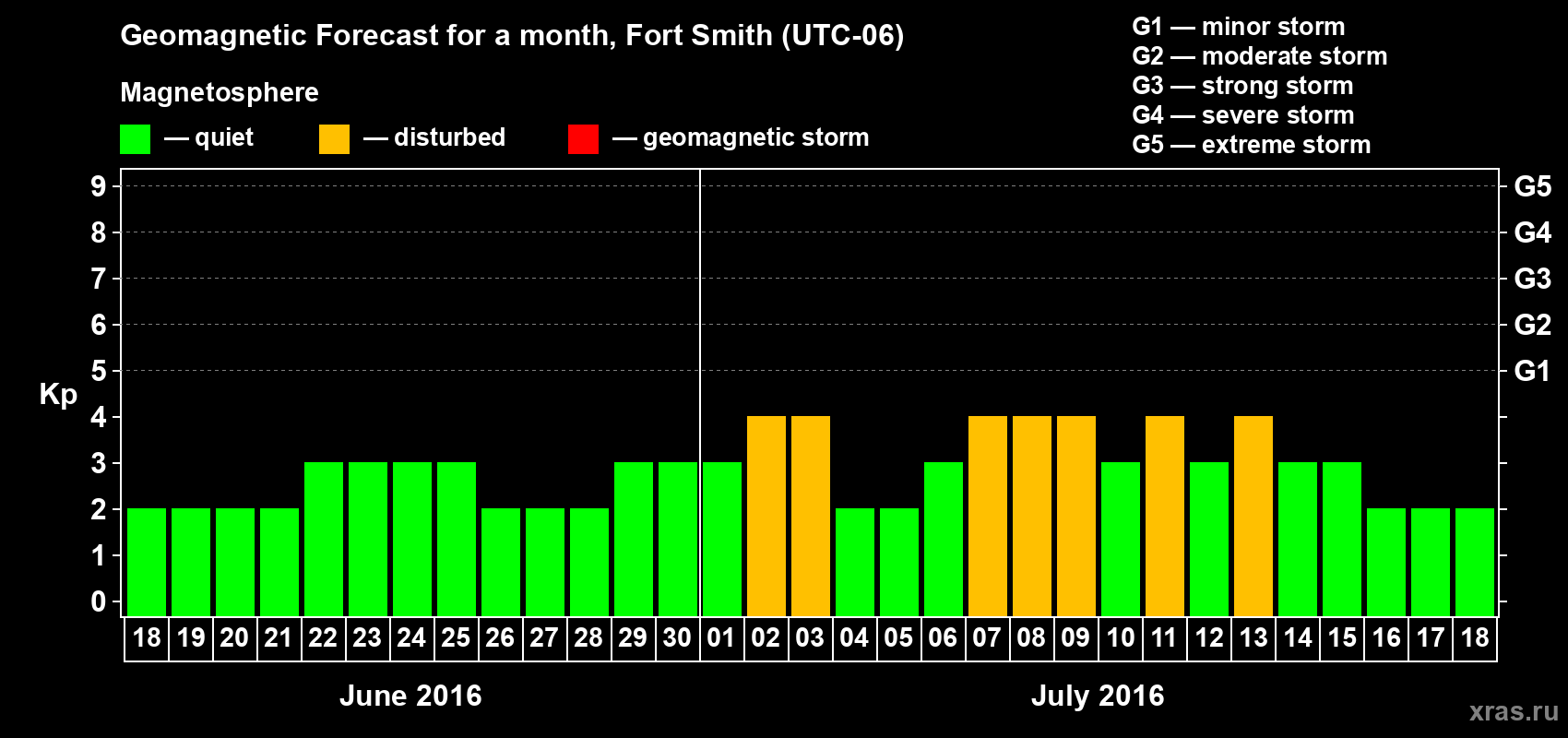The width and height of the screenshot is (1568, 738).
Task: Click the date cell 24 in June
Action: [x=412, y=638]
